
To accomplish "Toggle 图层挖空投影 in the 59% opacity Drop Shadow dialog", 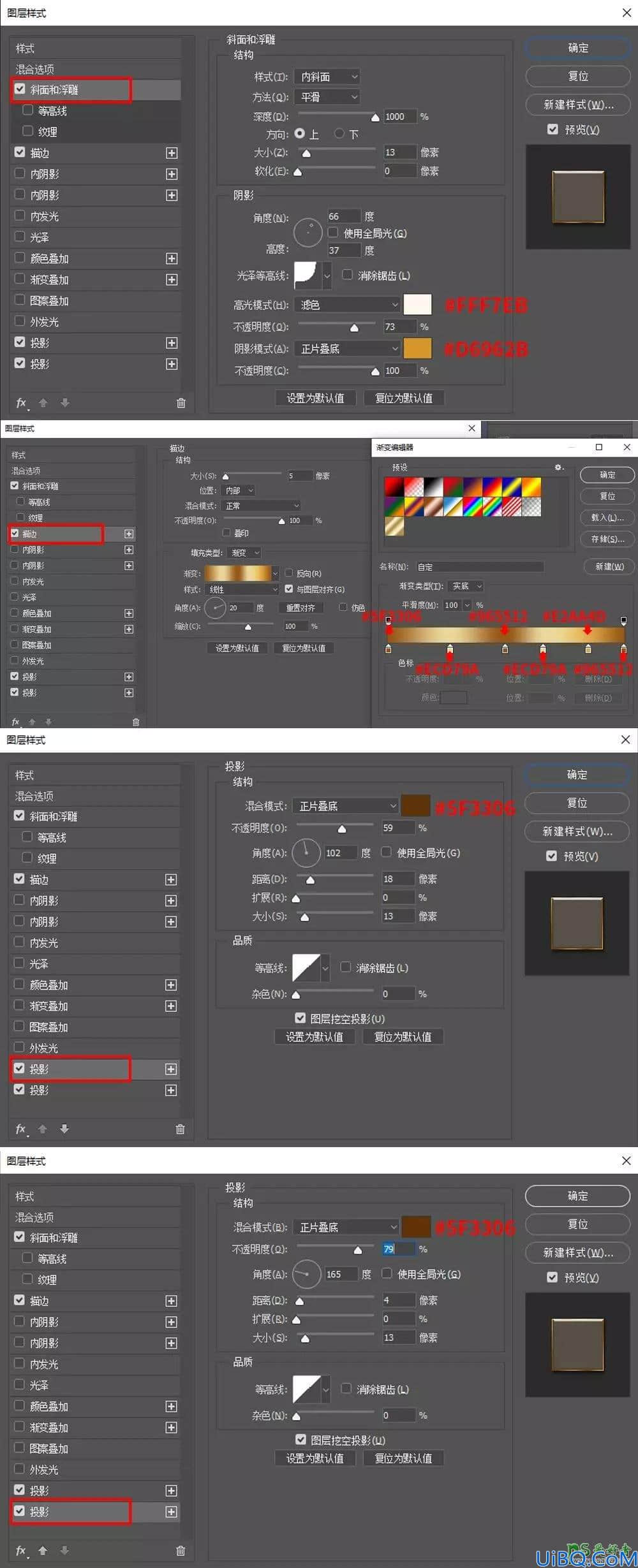I will 300,1018.
